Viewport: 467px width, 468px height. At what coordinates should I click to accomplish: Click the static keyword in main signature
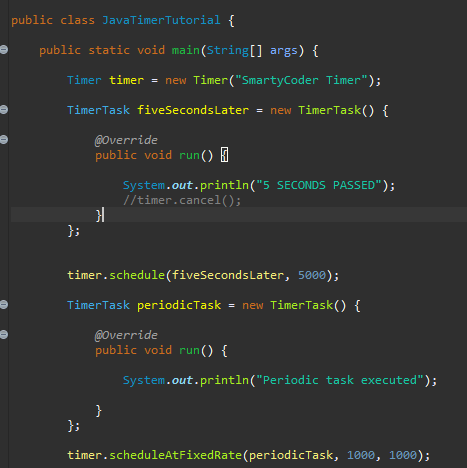pos(109,50)
